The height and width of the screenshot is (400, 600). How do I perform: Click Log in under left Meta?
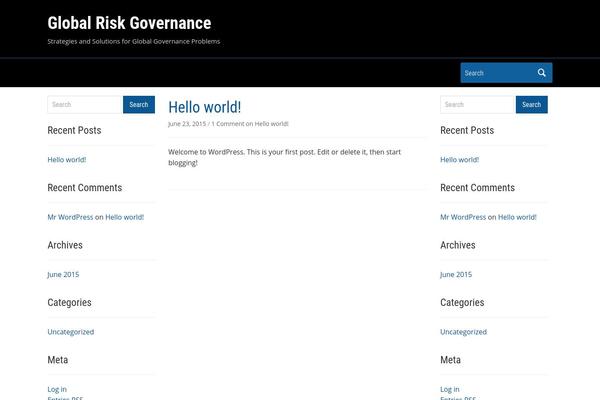[x=57, y=389]
